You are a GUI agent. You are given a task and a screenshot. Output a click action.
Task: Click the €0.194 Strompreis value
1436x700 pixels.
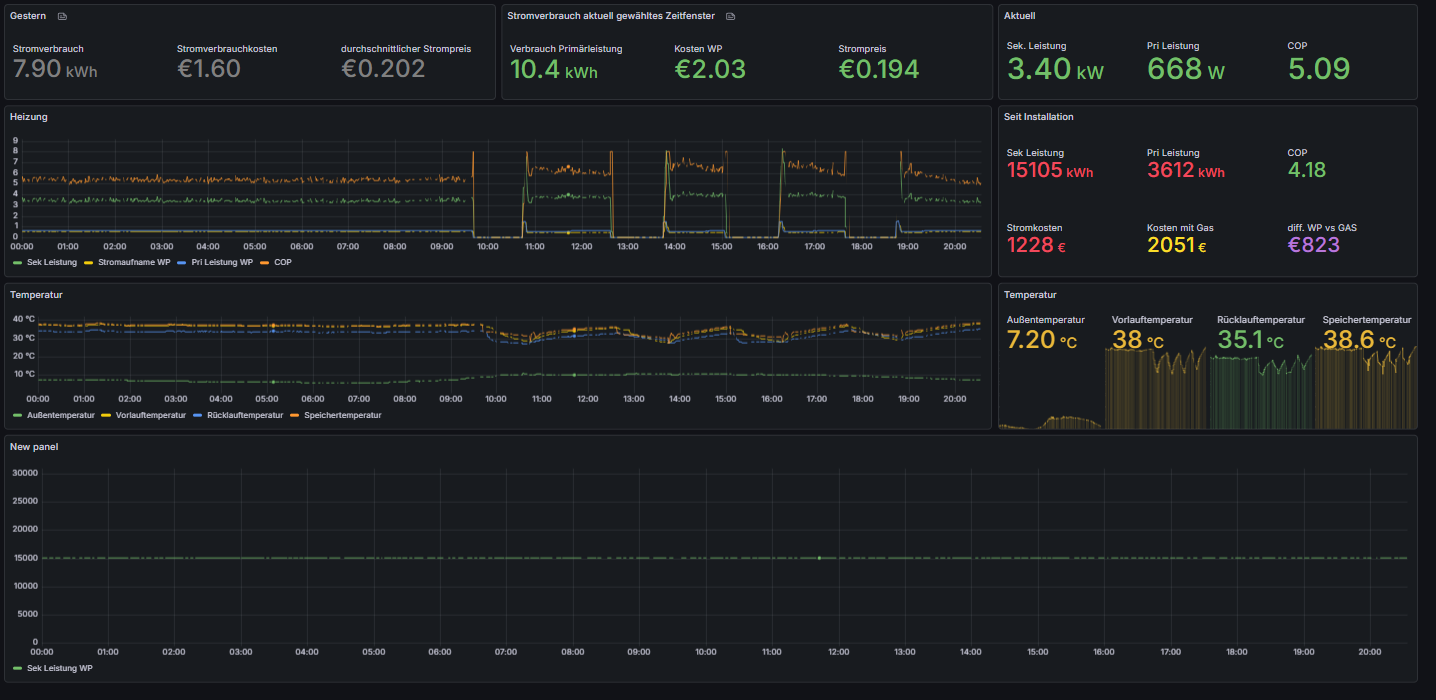(879, 69)
